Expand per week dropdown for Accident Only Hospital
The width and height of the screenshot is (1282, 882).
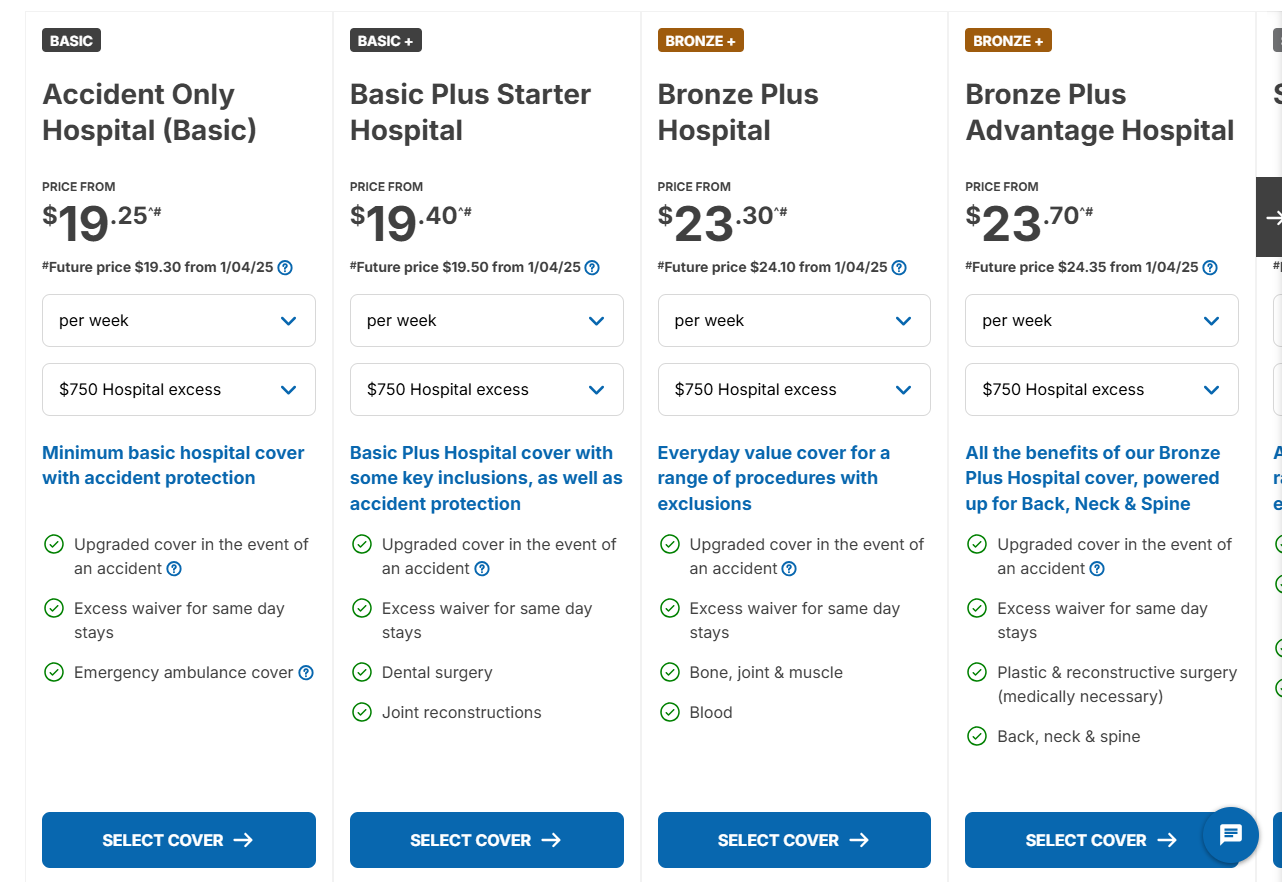(179, 320)
